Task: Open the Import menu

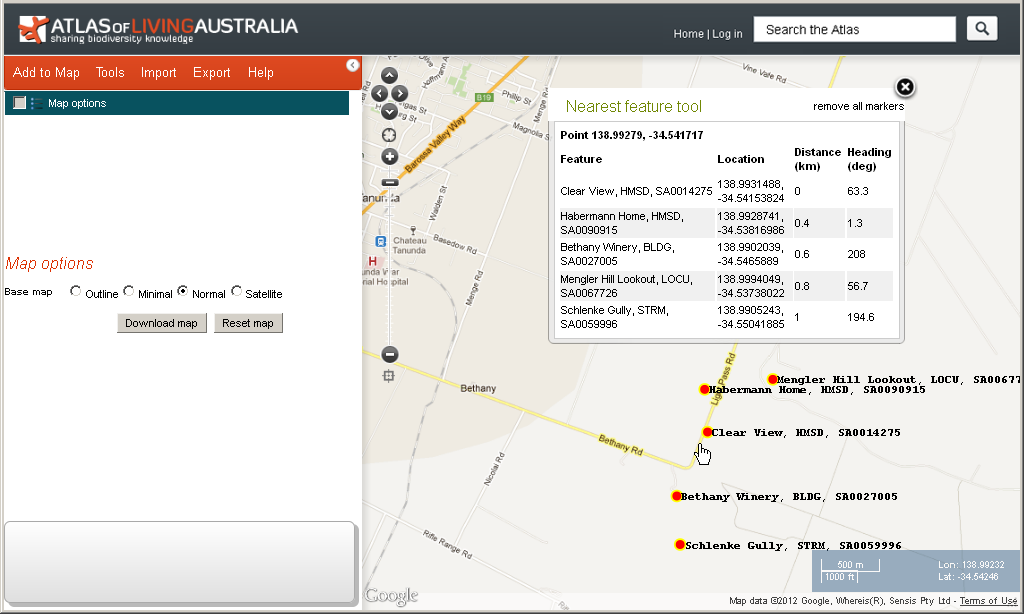Action: 159,73
